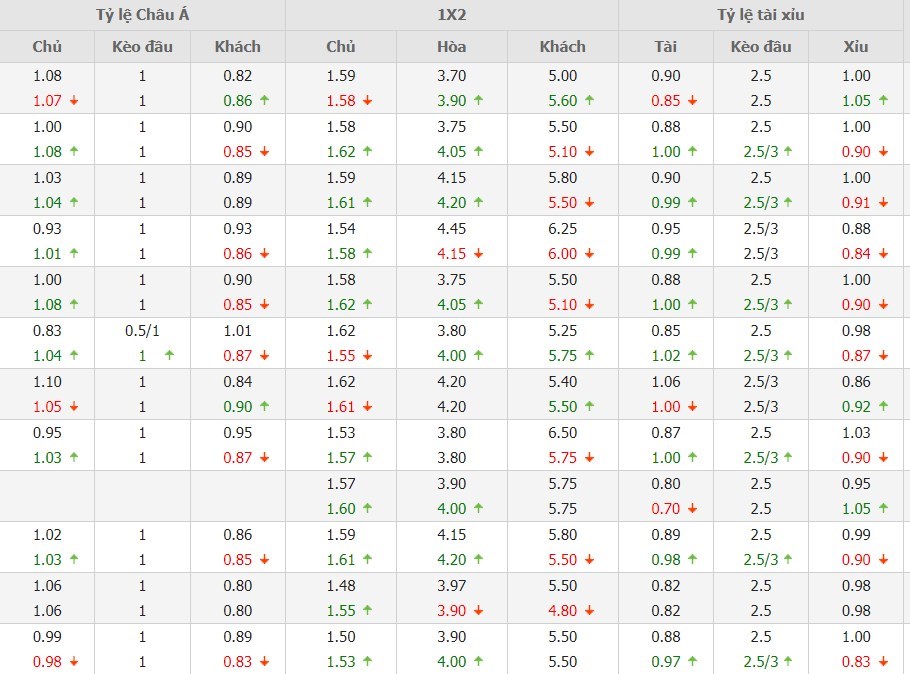
Task: Click the red down arrow beside 6.00
Action: coord(591,254)
